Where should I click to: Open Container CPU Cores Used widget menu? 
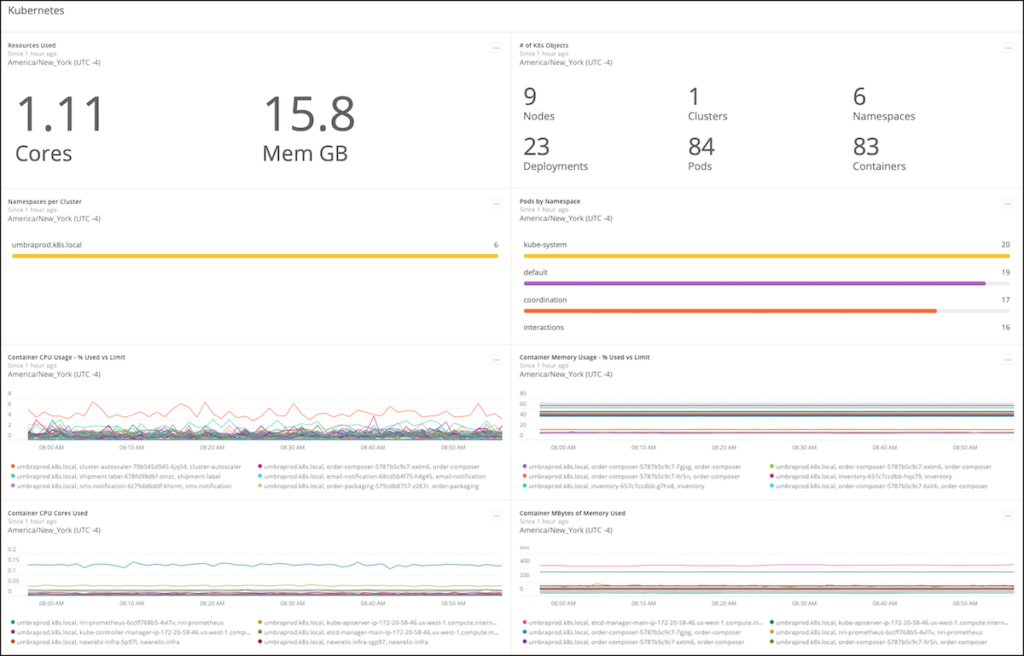(x=495, y=515)
